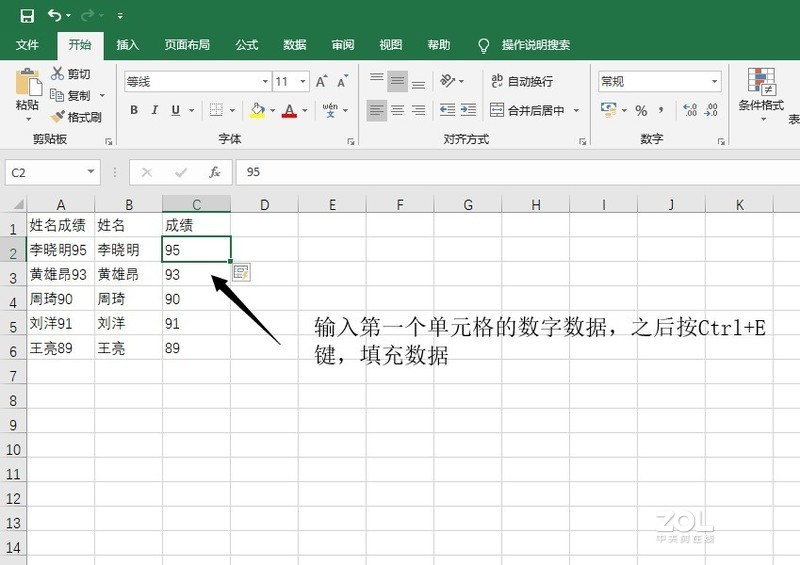Click the middle align icon
Image resolution: width=800 pixels, height=565 pixels.
397,81
